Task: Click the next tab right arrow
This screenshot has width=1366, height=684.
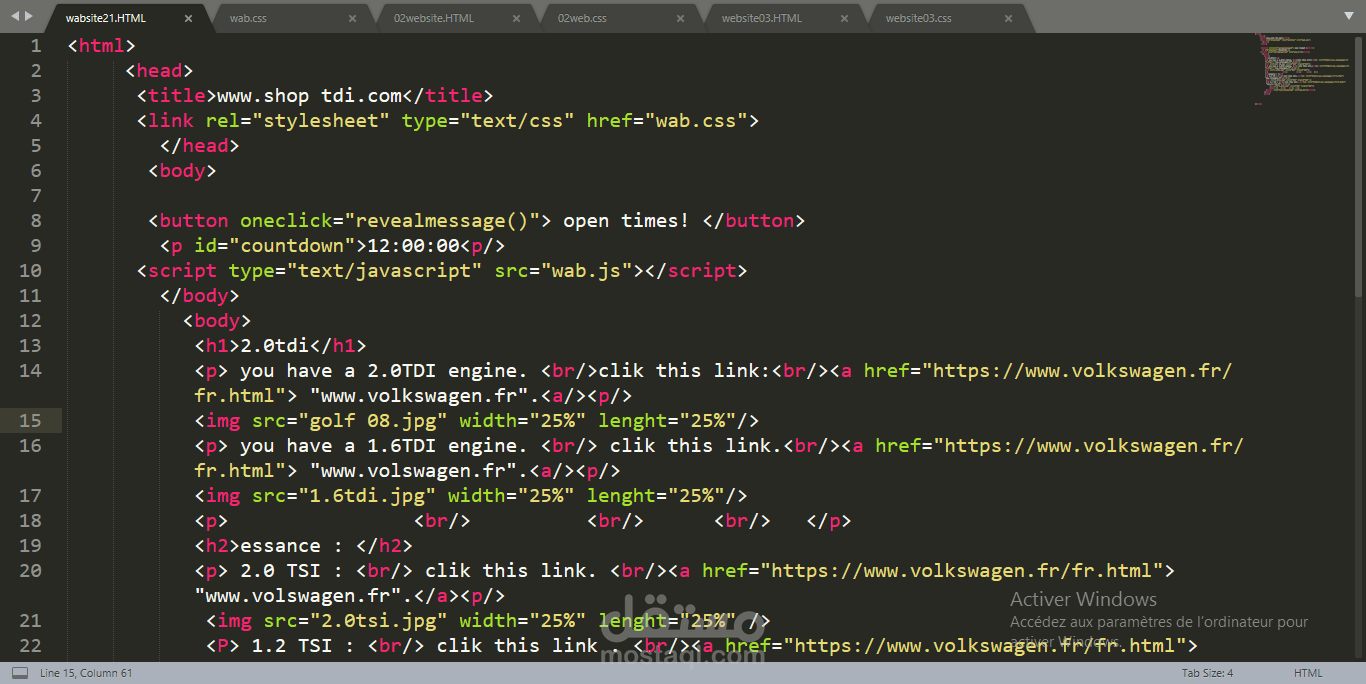Action: 29,17
